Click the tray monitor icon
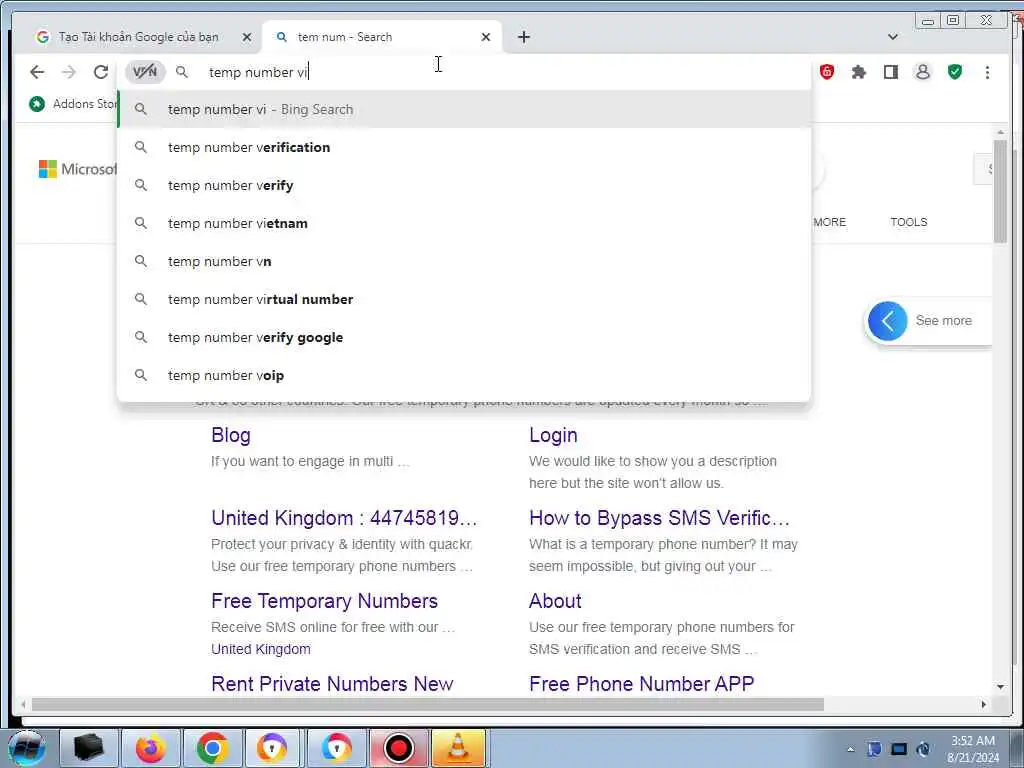This screenshot has width=1024, height=768. 899,749
